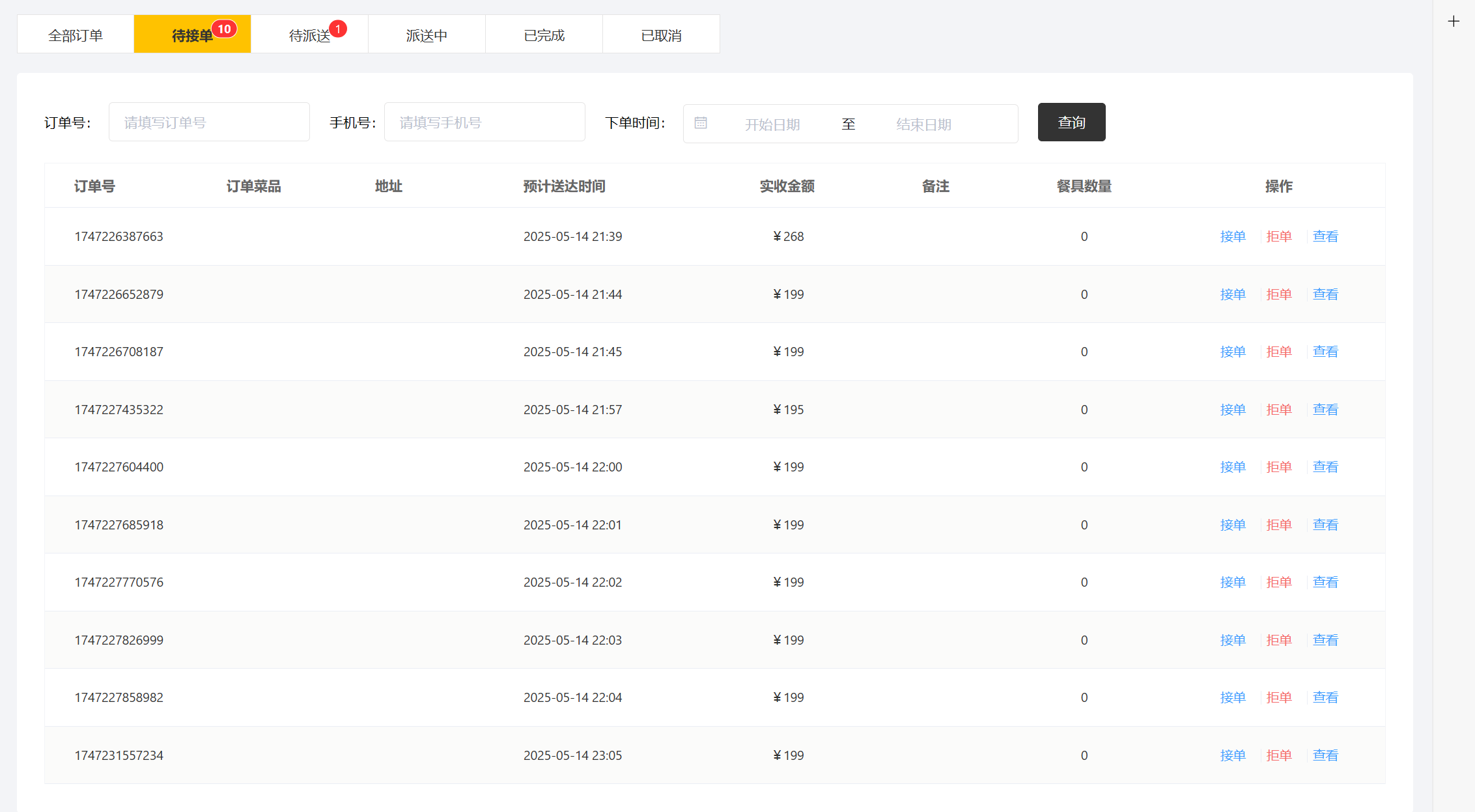Select the 派送中 tab
Screen dimensions: 1475x812
pyautogui.click(x=427, y=35)
